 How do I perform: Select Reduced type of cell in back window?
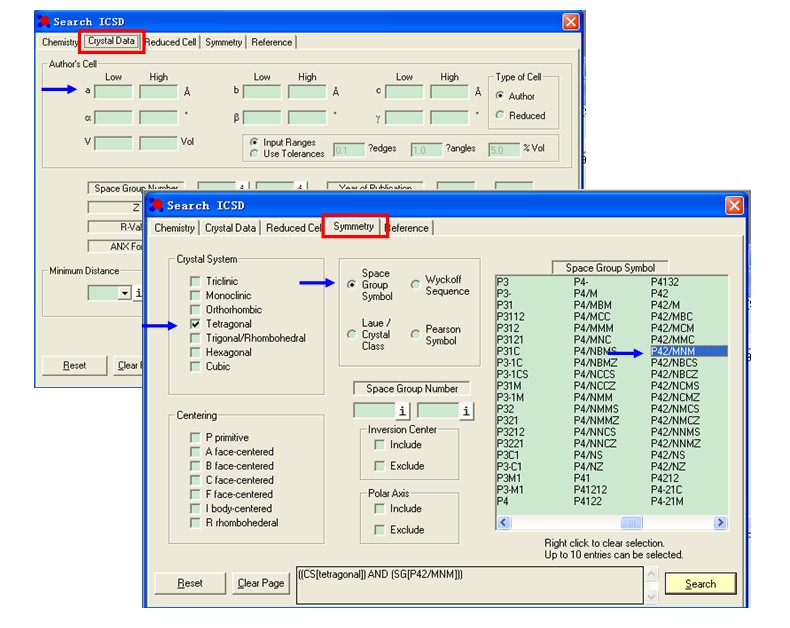tap(500, 115)
